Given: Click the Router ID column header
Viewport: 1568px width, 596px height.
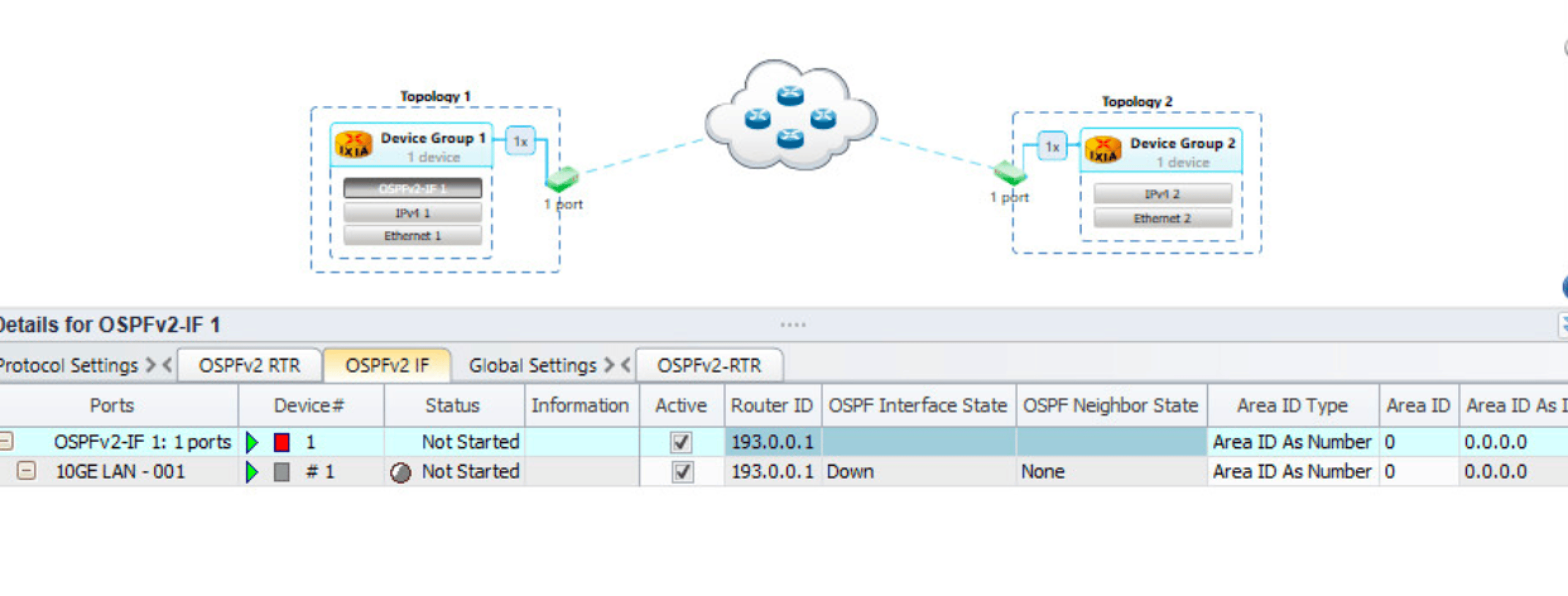Looking at the screenshot, I should (x=773, y=405).
